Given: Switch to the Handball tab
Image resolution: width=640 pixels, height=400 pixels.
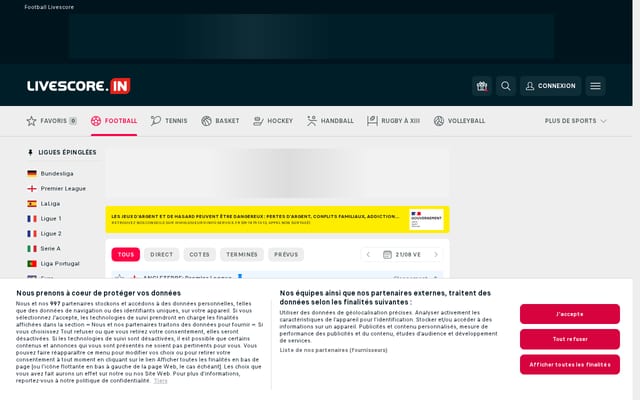Looking at the screenshot, I should [x=330, y=121].
